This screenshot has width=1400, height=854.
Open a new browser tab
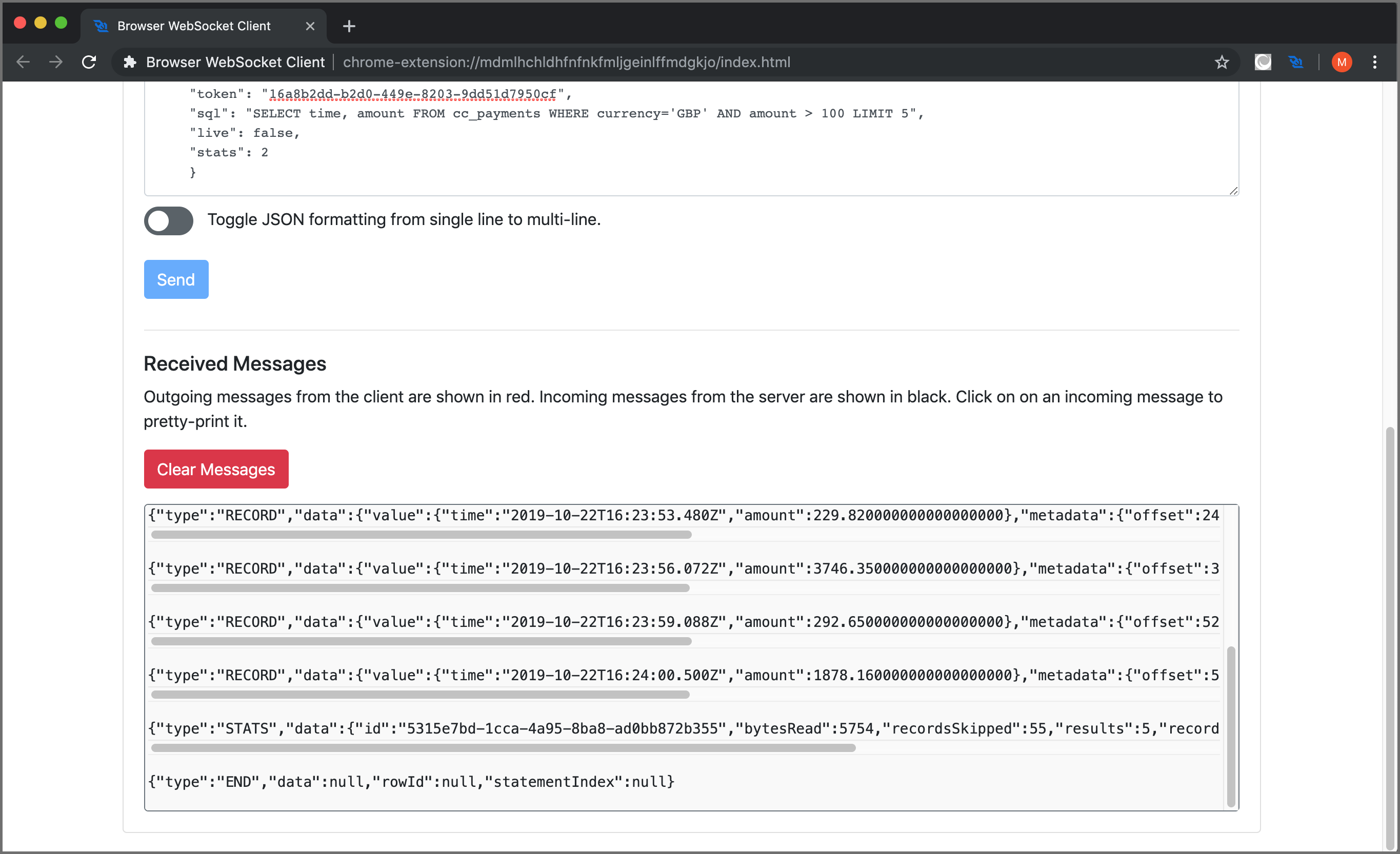pos(349,26)
